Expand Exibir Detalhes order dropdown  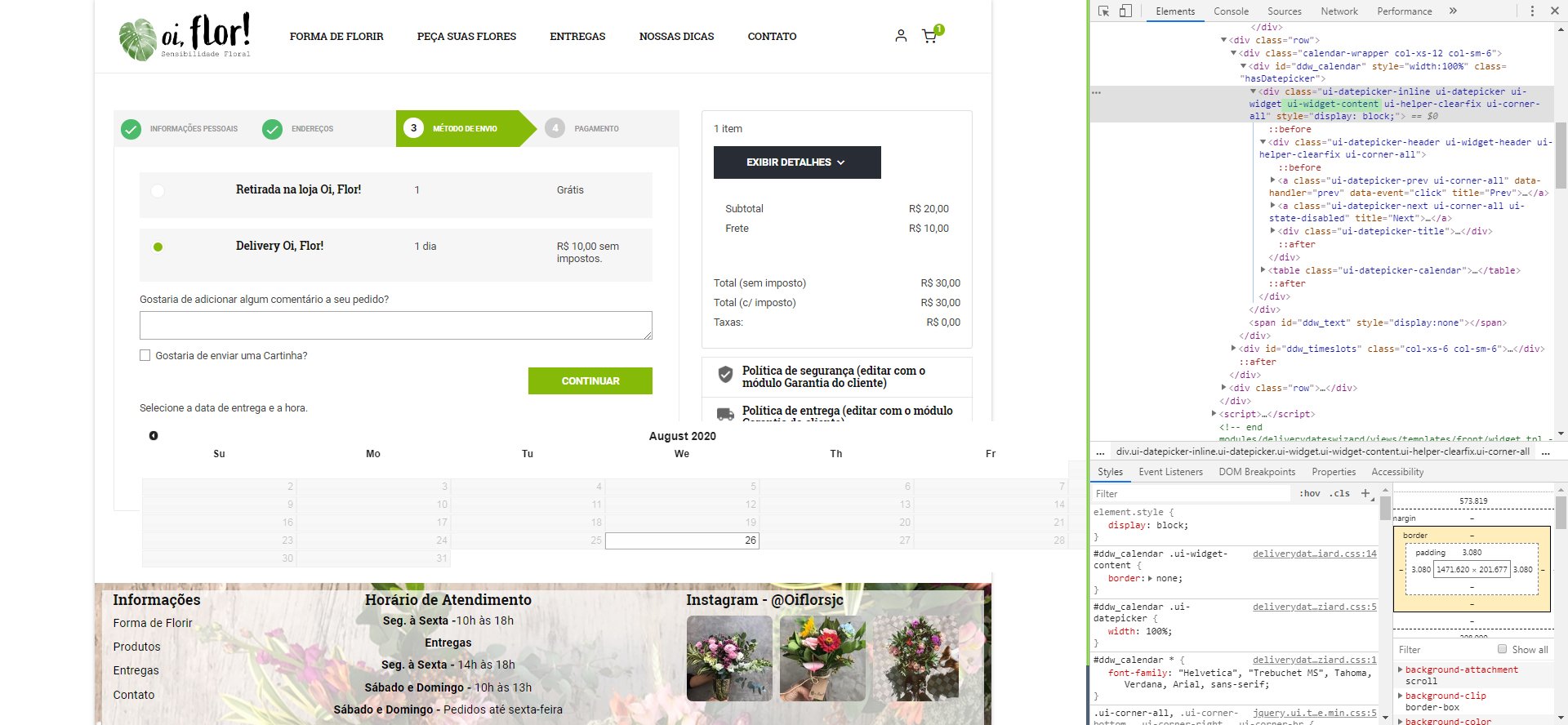(x=797, y=162)
